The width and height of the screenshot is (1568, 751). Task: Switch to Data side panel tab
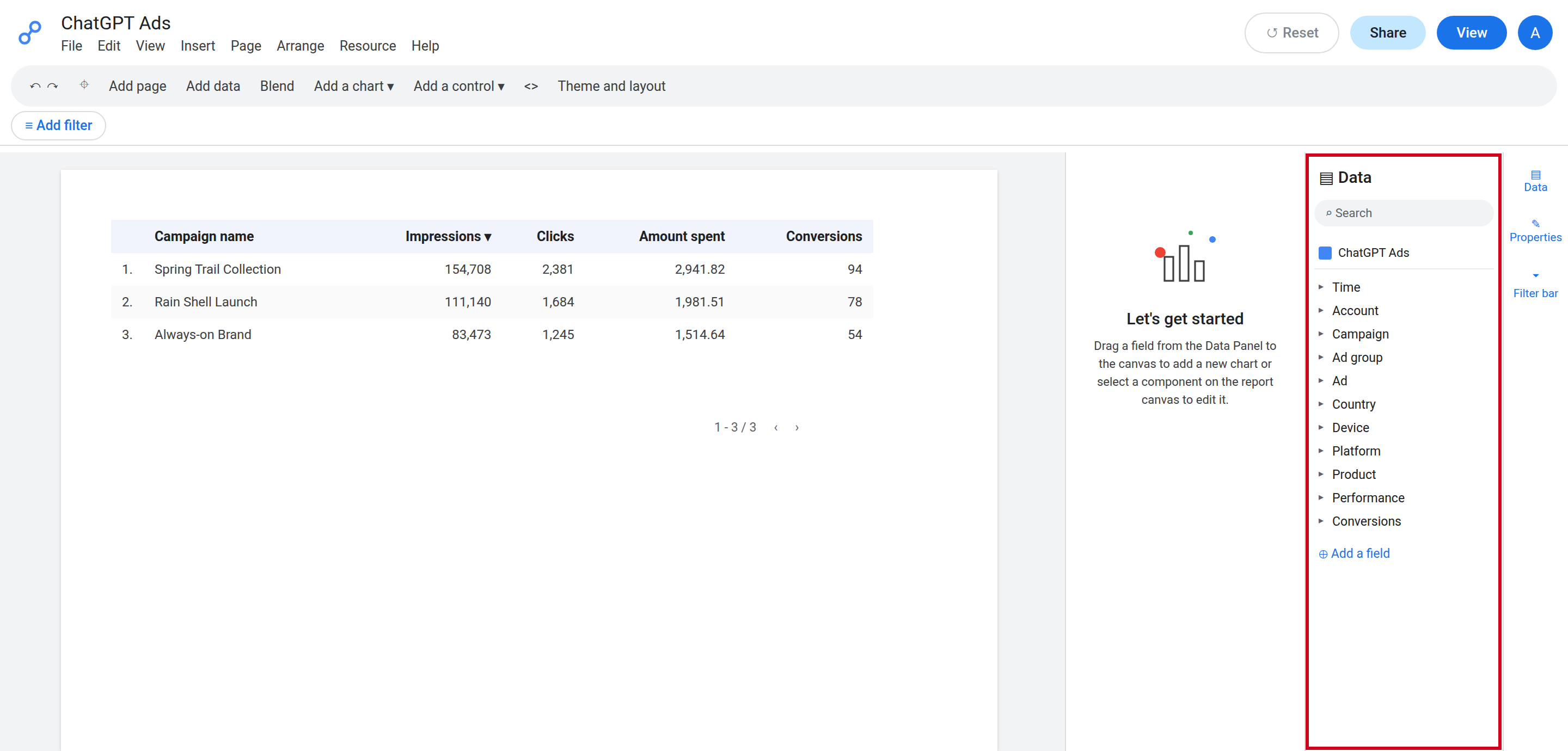(1535, 181)
